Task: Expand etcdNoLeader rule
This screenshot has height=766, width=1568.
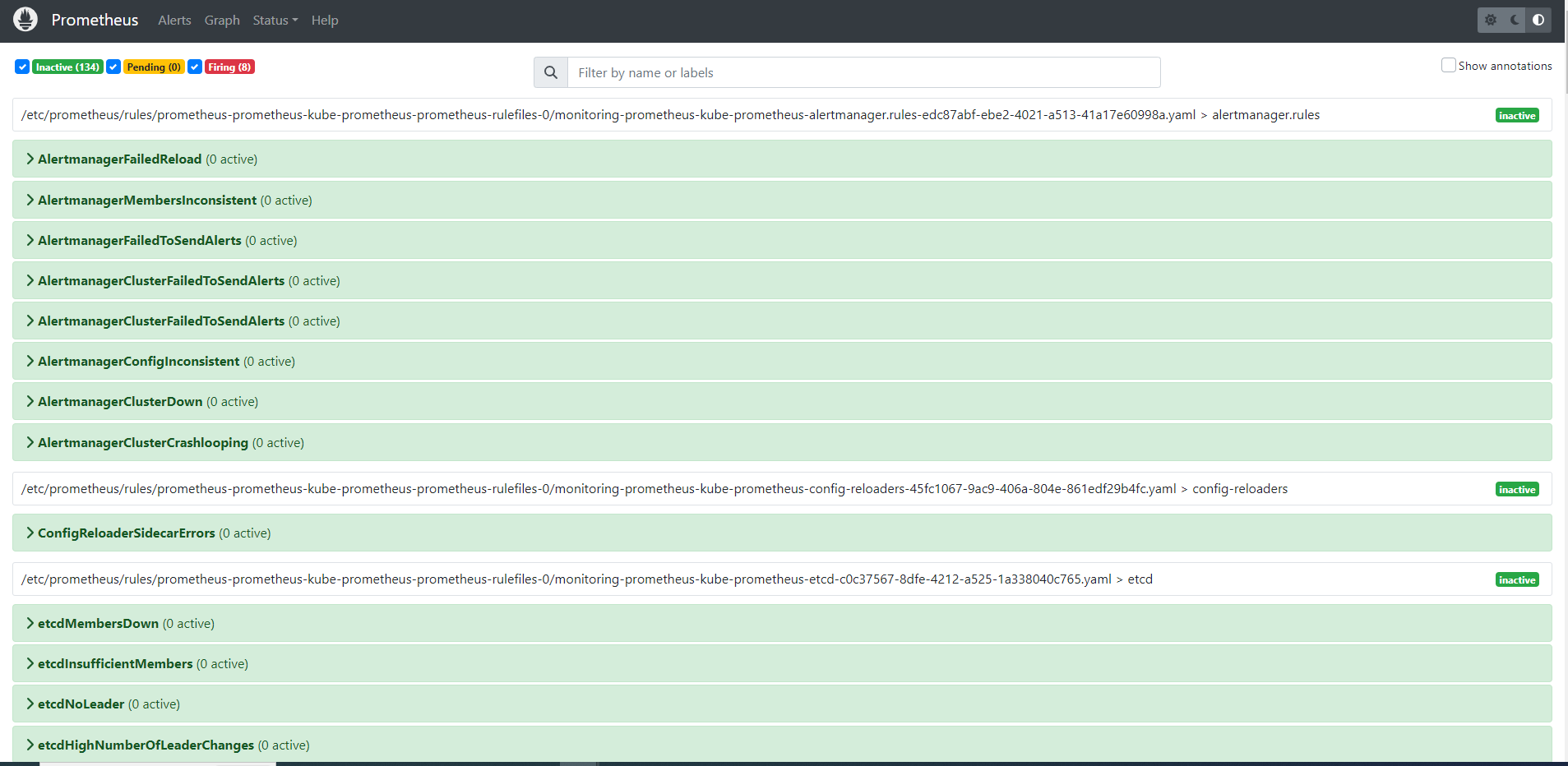Action: click(782, 704)
